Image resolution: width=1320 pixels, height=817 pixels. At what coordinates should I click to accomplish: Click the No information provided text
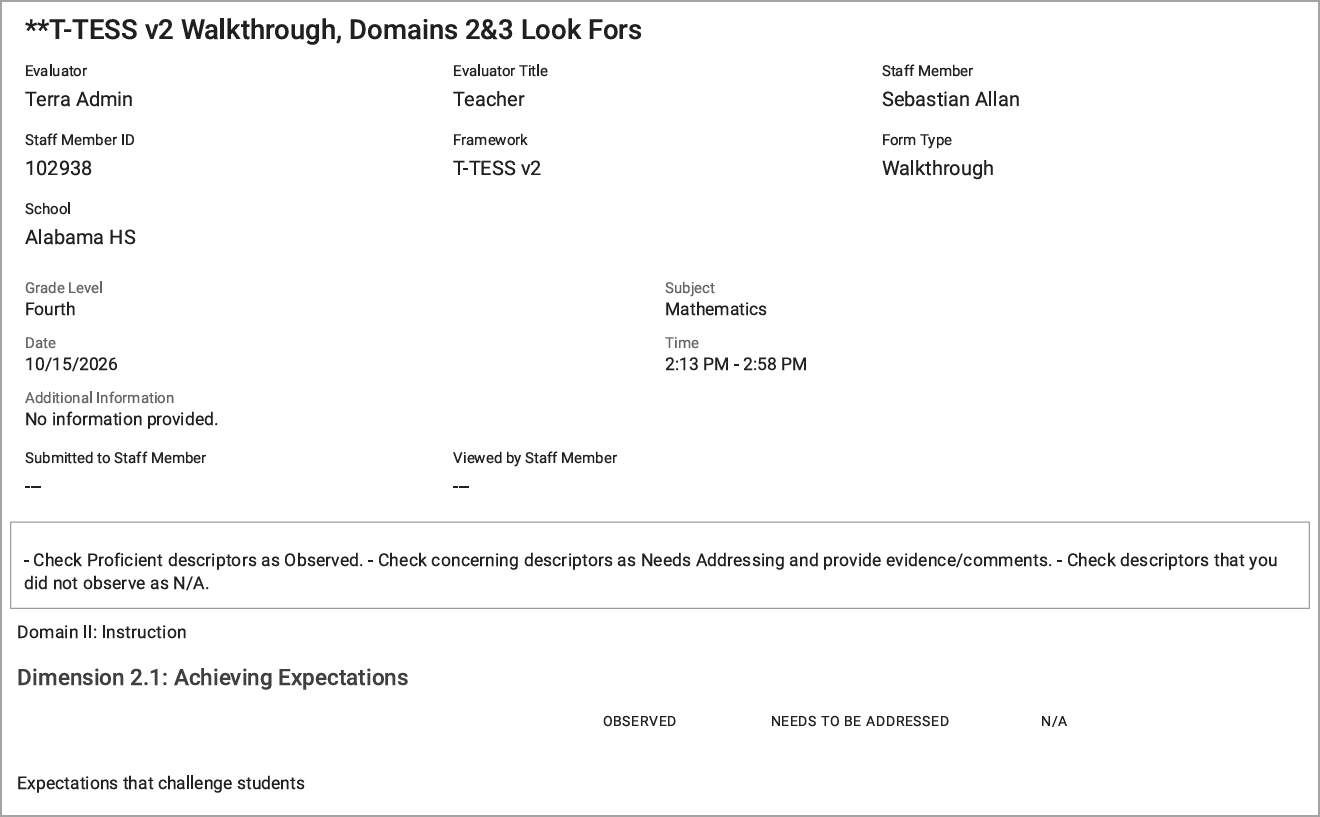[x=121, y=419]
